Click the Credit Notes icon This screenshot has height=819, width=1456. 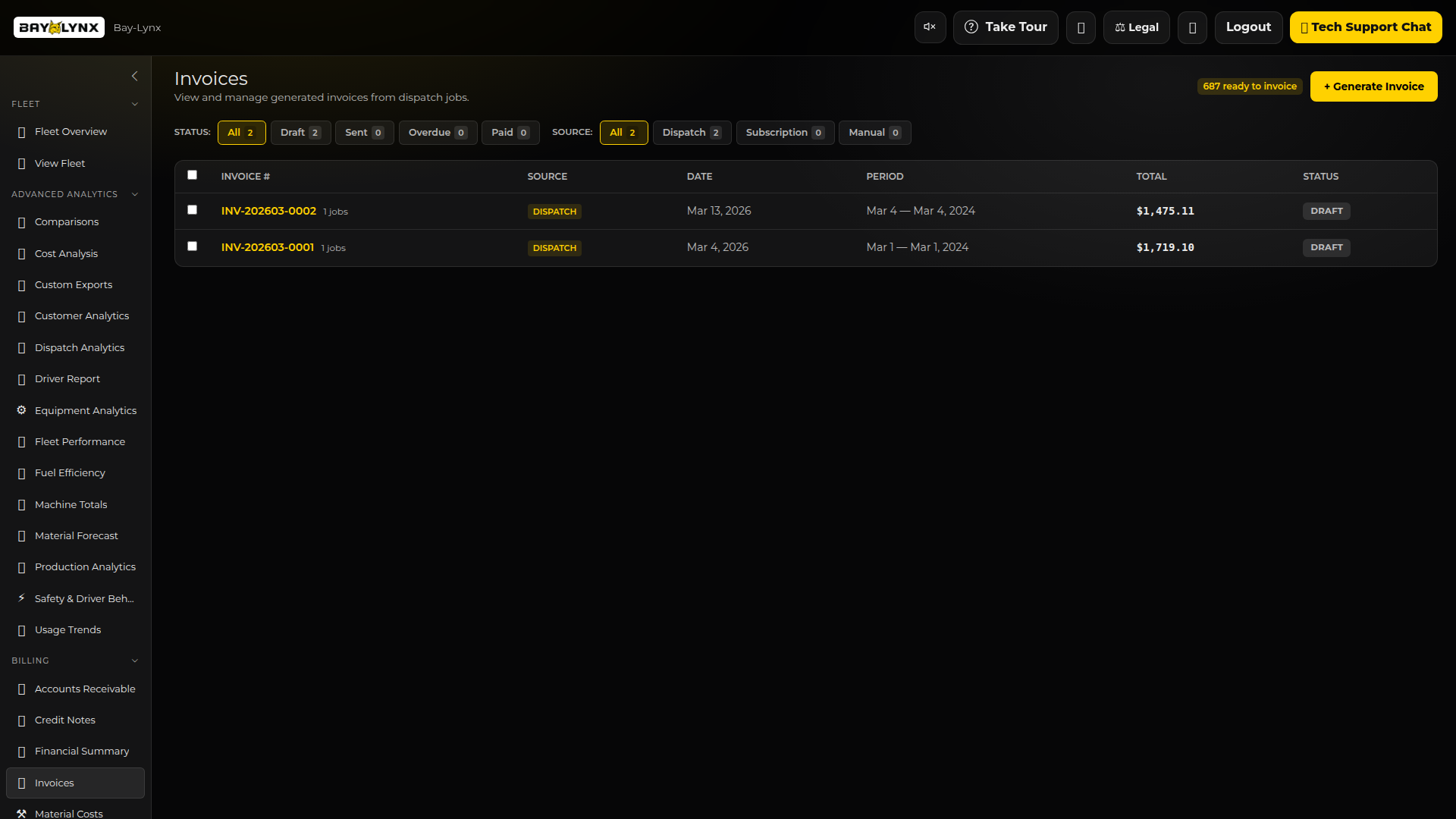coord(21,720)
